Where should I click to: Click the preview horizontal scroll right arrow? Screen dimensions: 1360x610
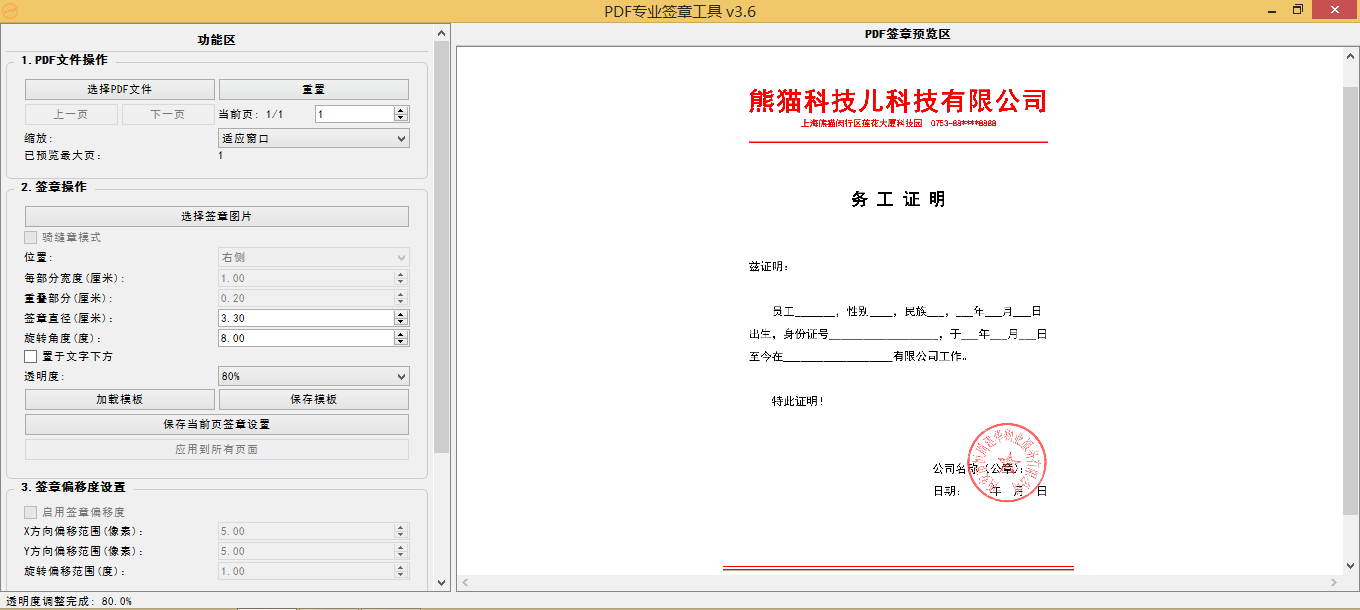point(1335,582)
